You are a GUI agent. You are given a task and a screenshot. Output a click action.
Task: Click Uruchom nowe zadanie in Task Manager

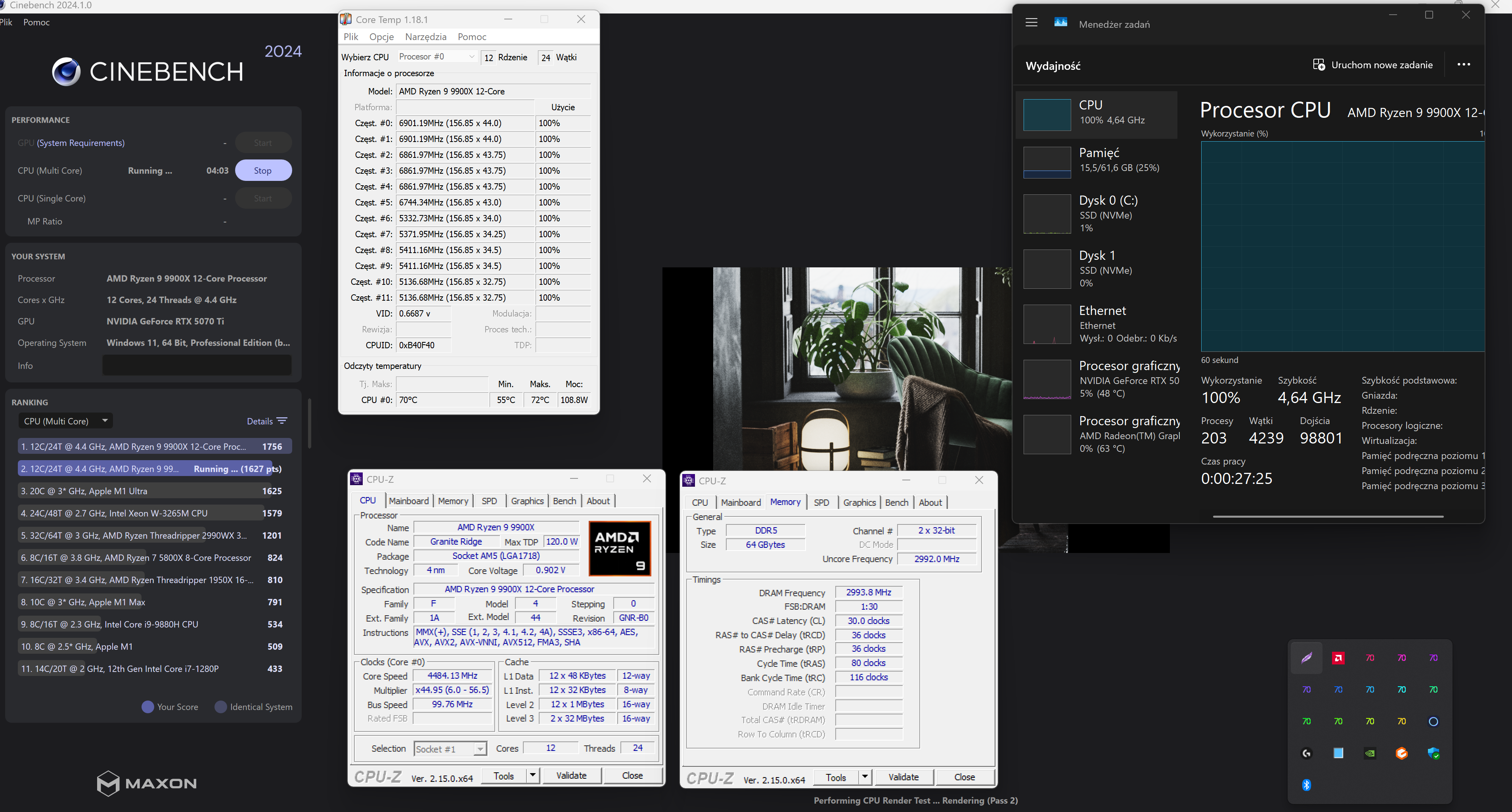point(1372,65)
